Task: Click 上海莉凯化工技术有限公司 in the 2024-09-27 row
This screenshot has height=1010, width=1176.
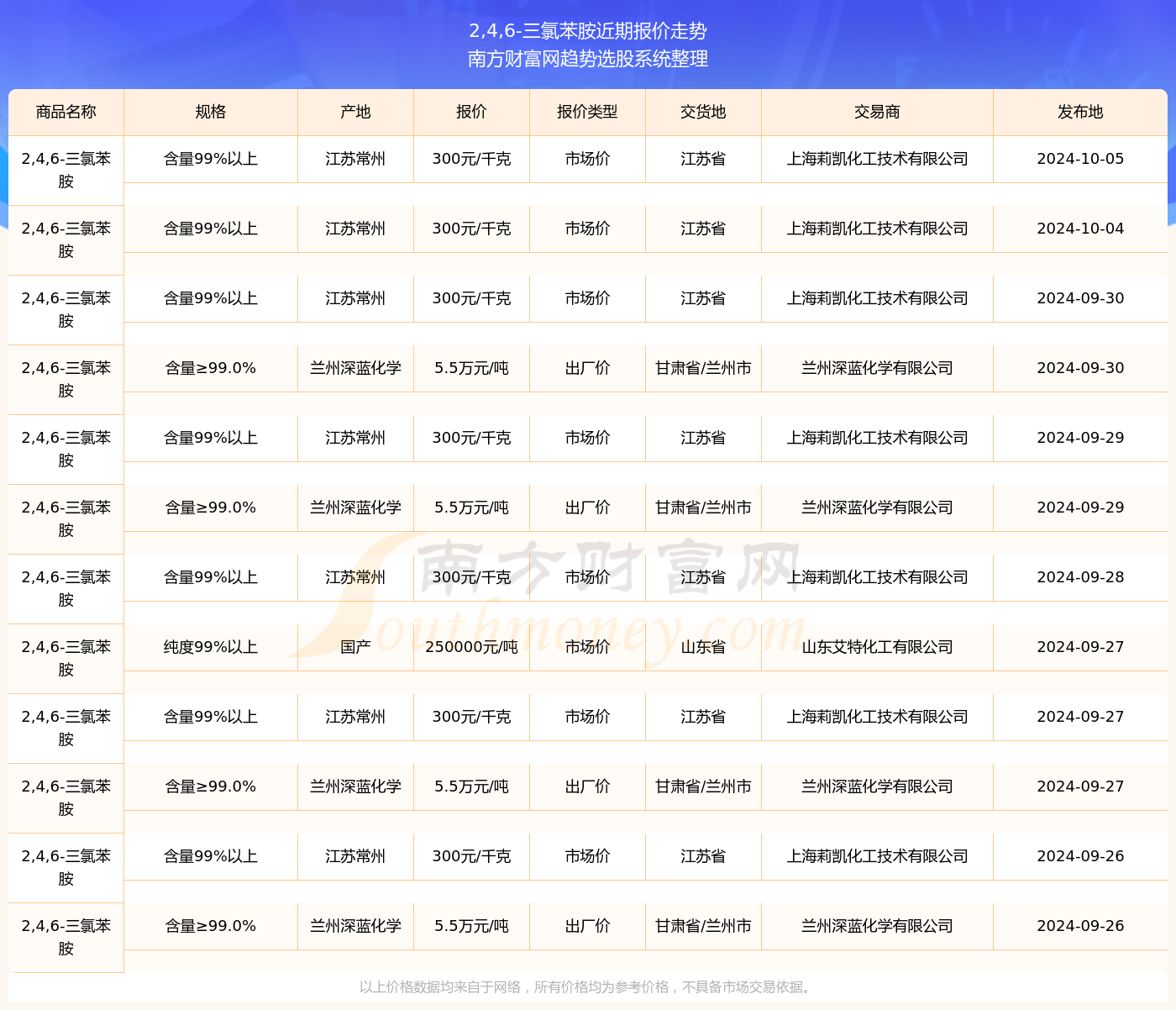Action: click(878, 717)
